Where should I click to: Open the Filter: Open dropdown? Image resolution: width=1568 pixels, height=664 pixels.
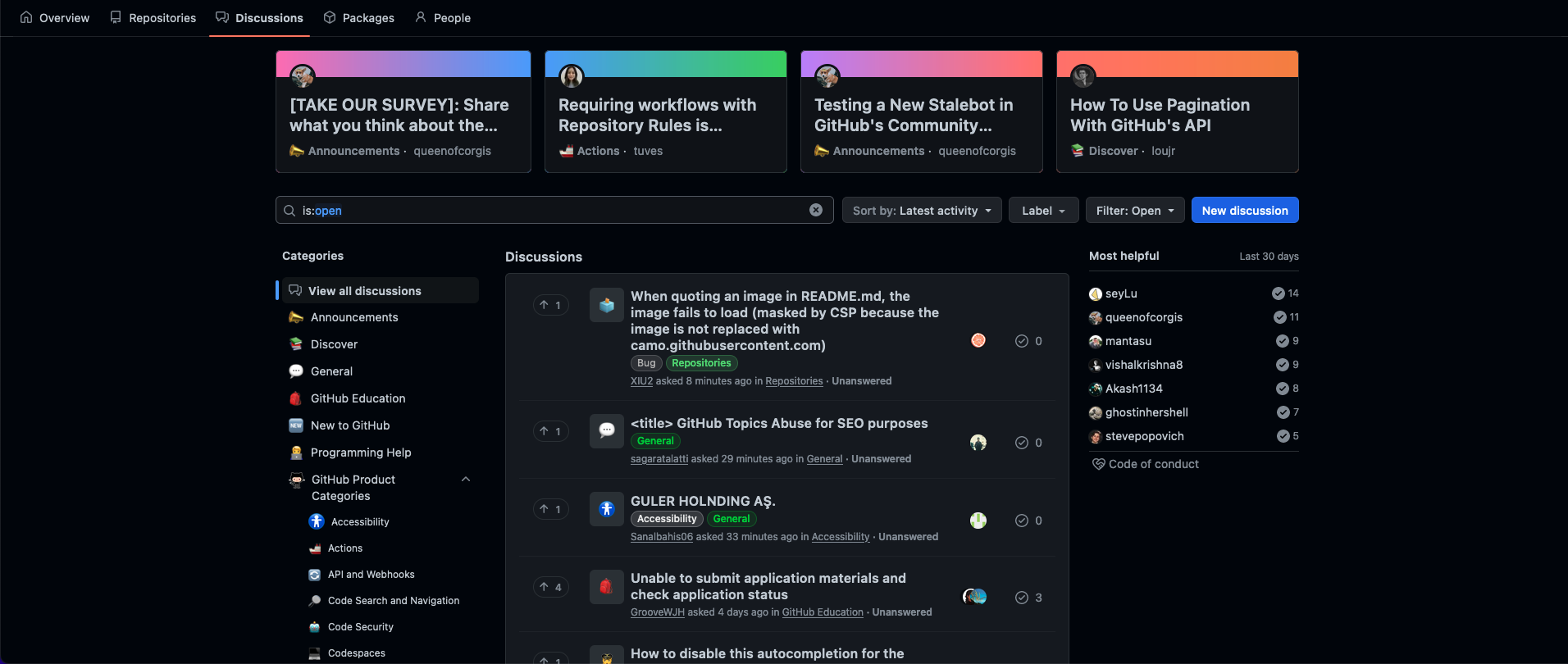[1135, 211]
